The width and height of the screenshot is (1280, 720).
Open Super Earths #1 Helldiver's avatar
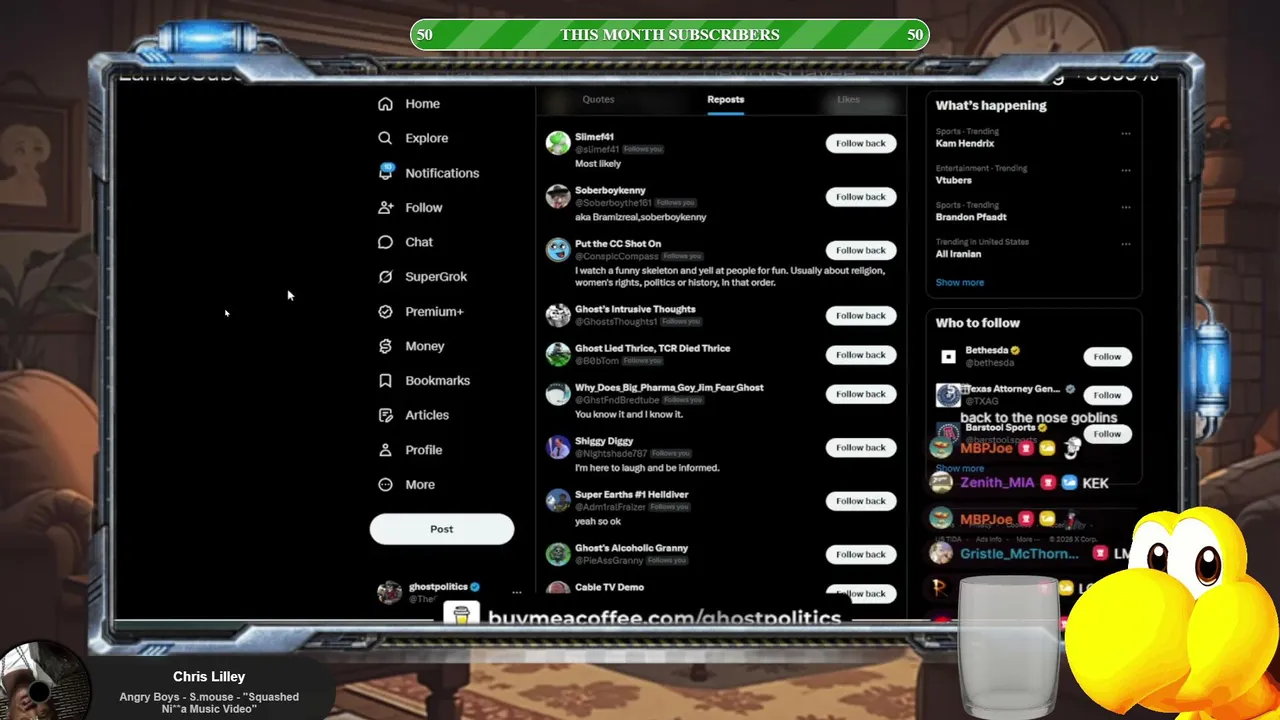[x=558, y=500]
